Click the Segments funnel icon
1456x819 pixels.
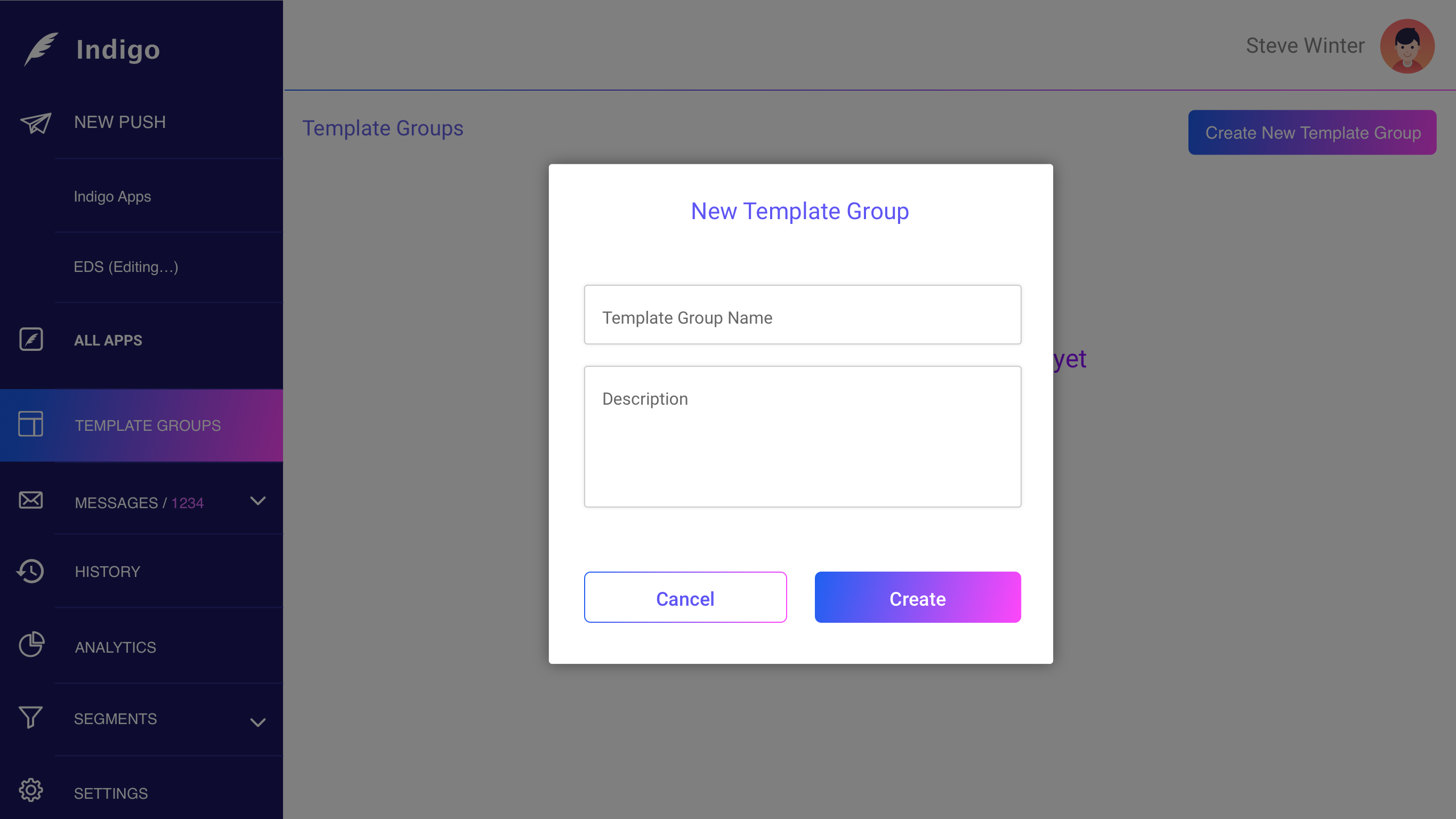[x=30, y=717]
